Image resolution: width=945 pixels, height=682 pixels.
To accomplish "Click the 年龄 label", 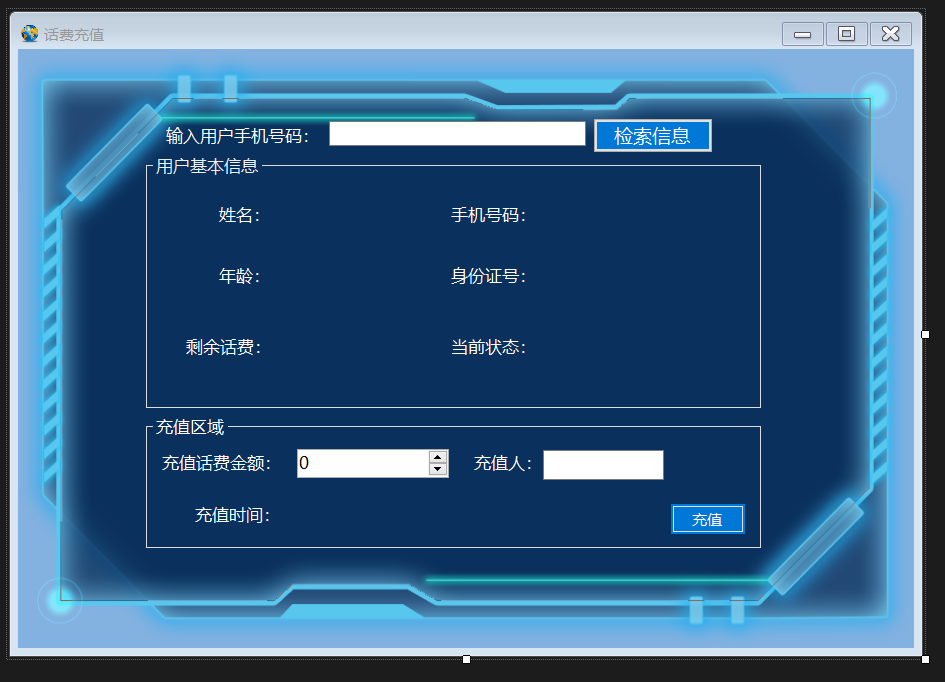I will (x=239, y=276).
